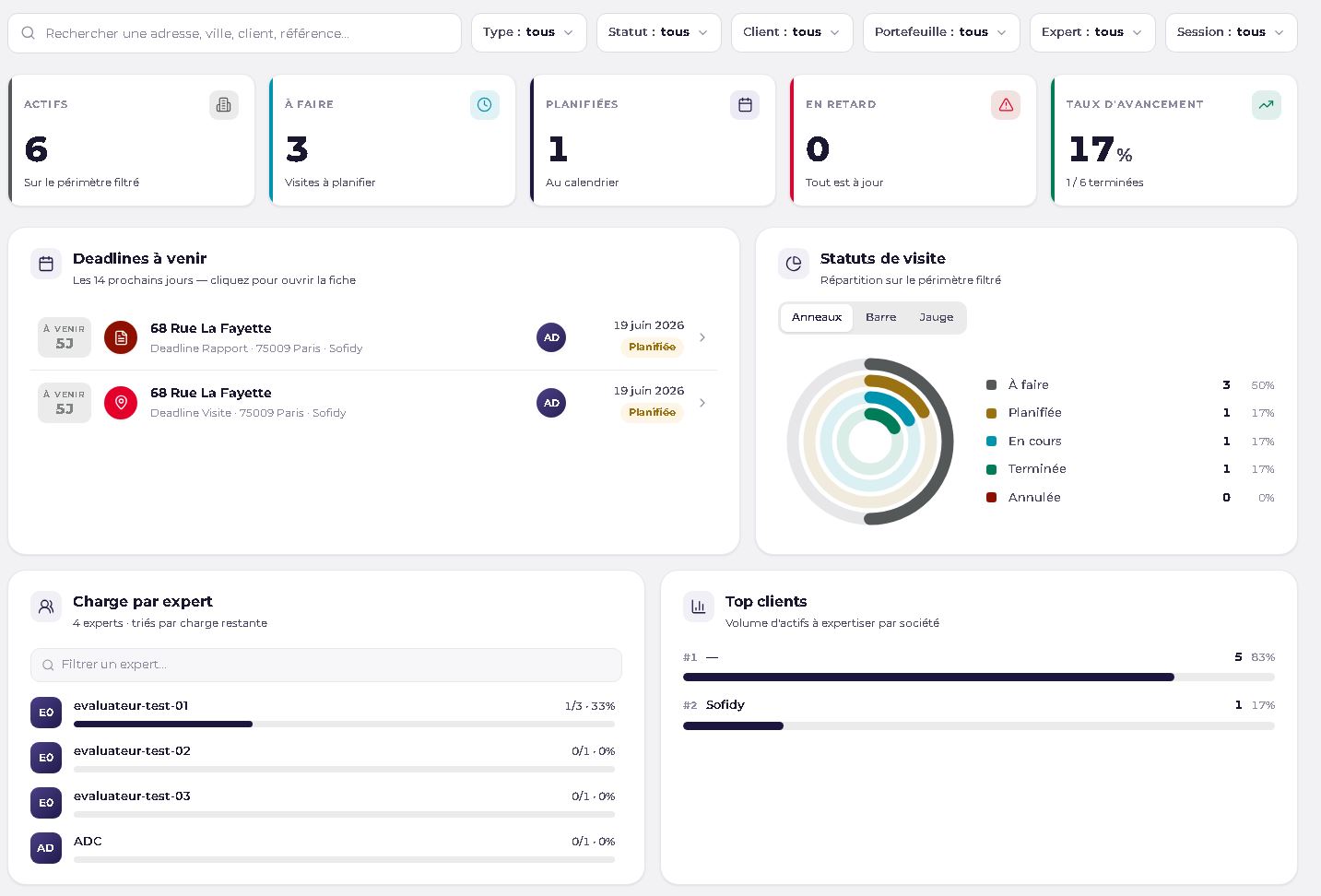Screen dimensions: 1321x896
Task: Open the Actifs summary card
Action: point(132,140)
